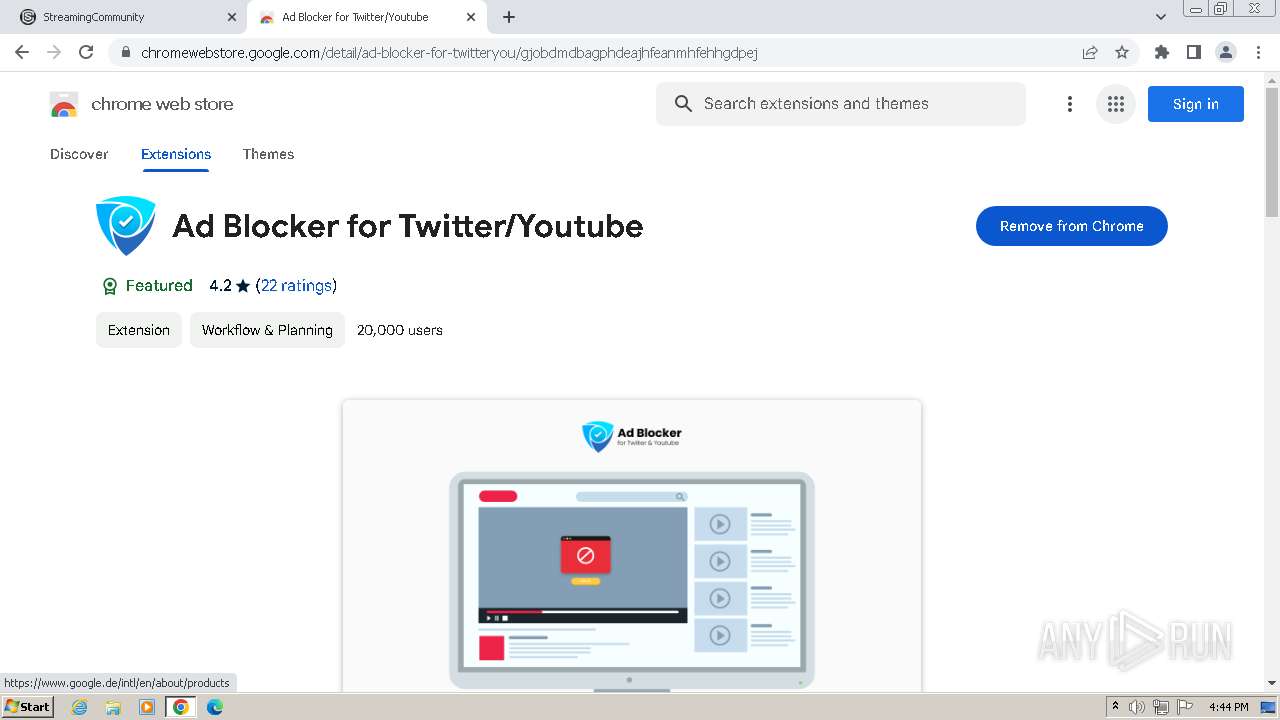The image size is (1280, 720).
Task: Click the 20,000 users text
Action: 400,330
